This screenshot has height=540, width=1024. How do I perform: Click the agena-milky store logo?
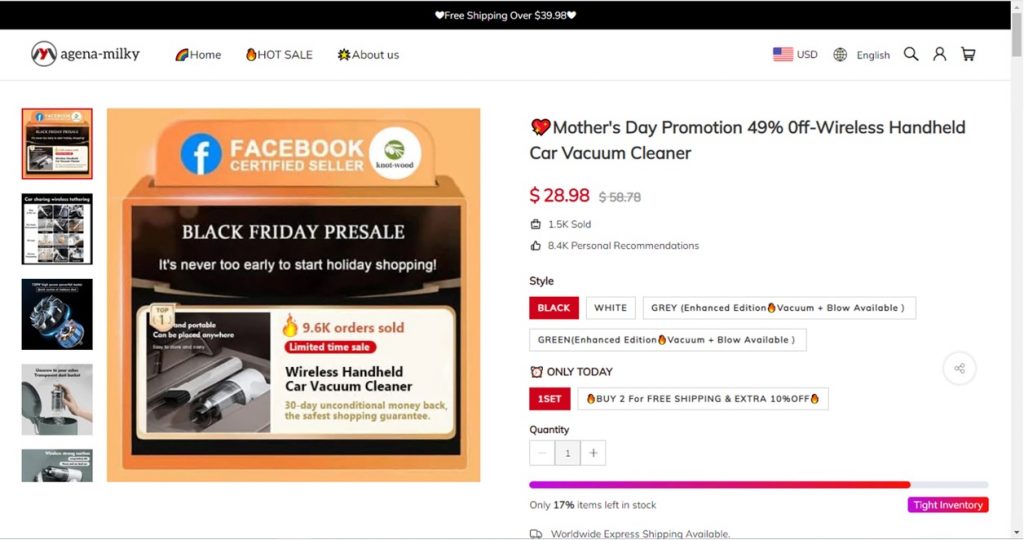(85, 54)
